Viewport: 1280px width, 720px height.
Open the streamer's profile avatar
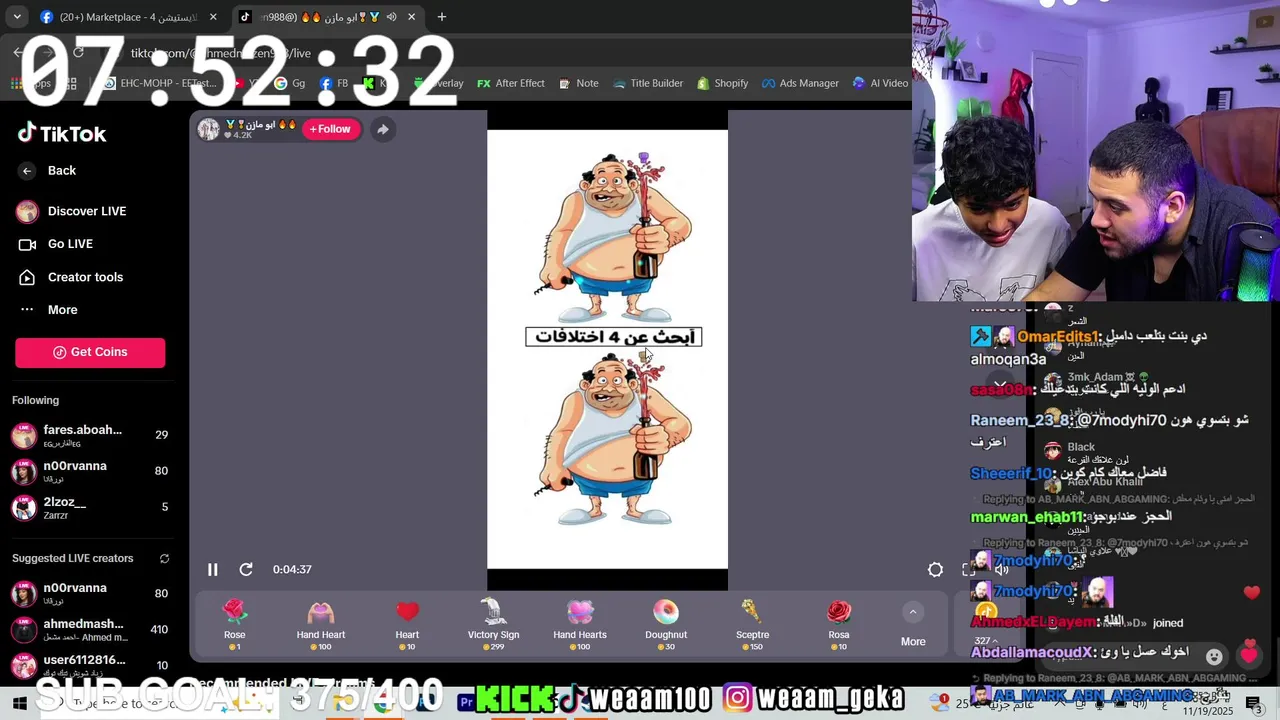[208, 129]
